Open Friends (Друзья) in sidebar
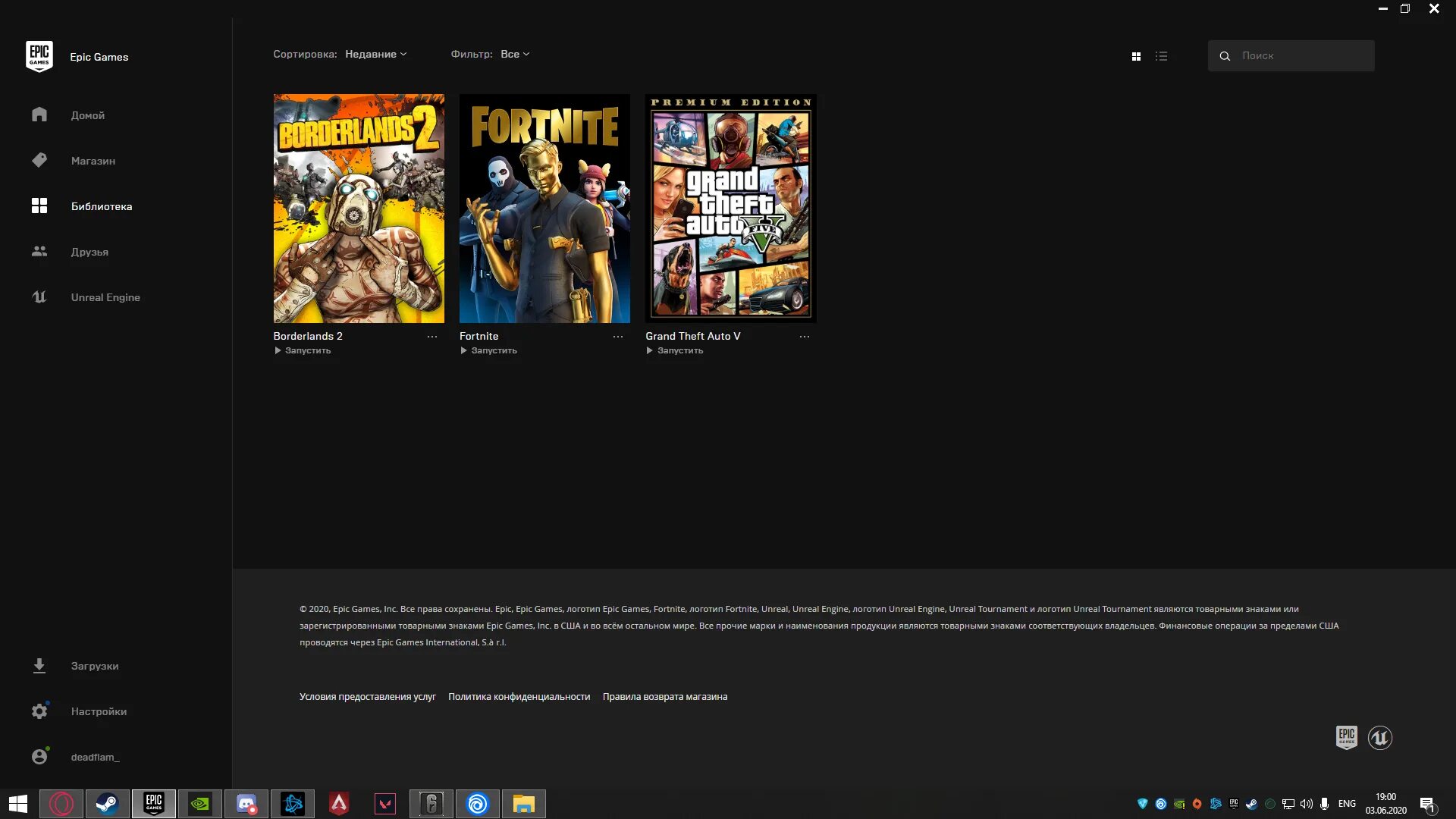The image size is (1456, 819). [89, 252]
